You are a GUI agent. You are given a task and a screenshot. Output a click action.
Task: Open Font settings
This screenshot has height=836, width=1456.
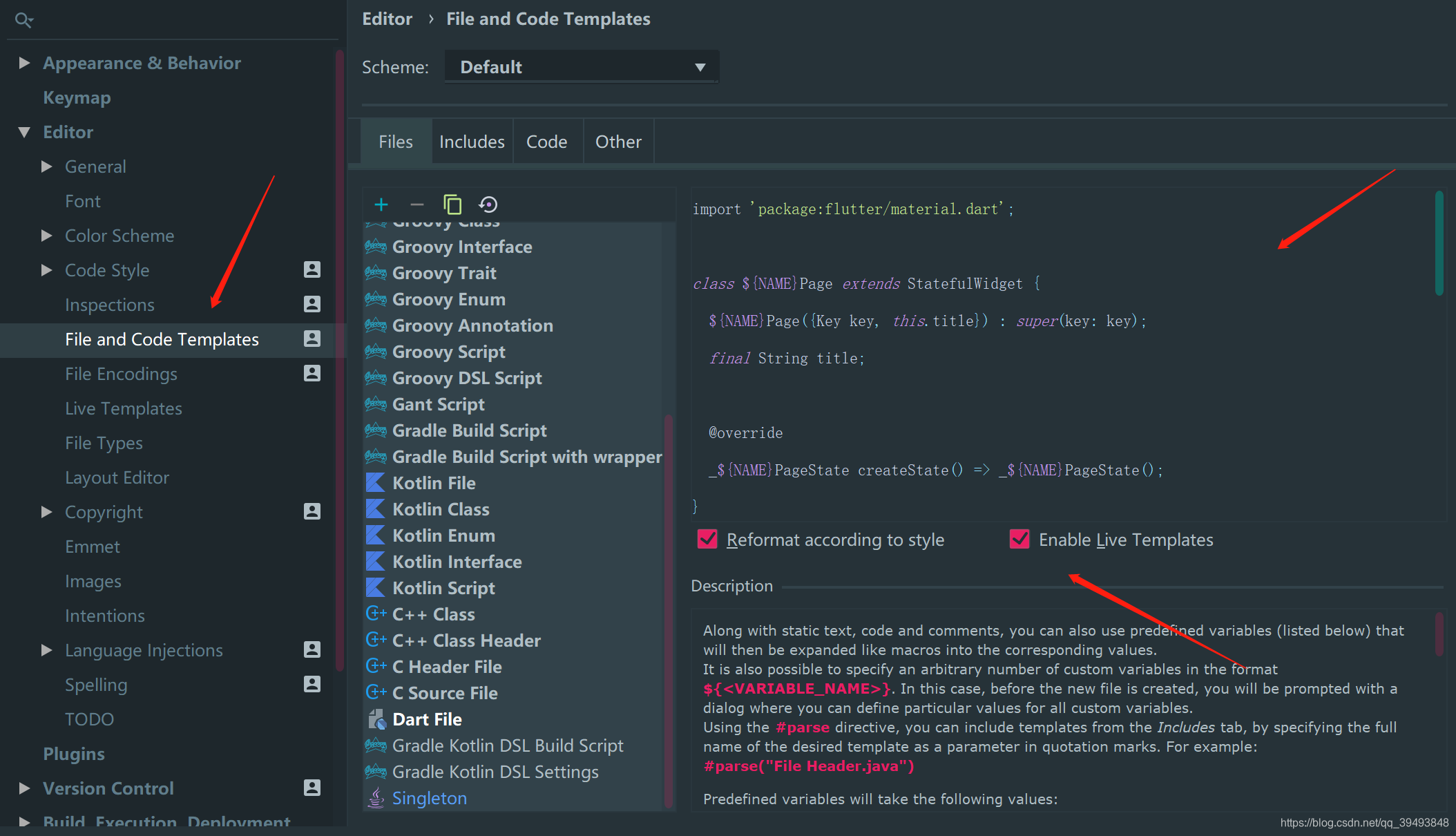[83, 201]
